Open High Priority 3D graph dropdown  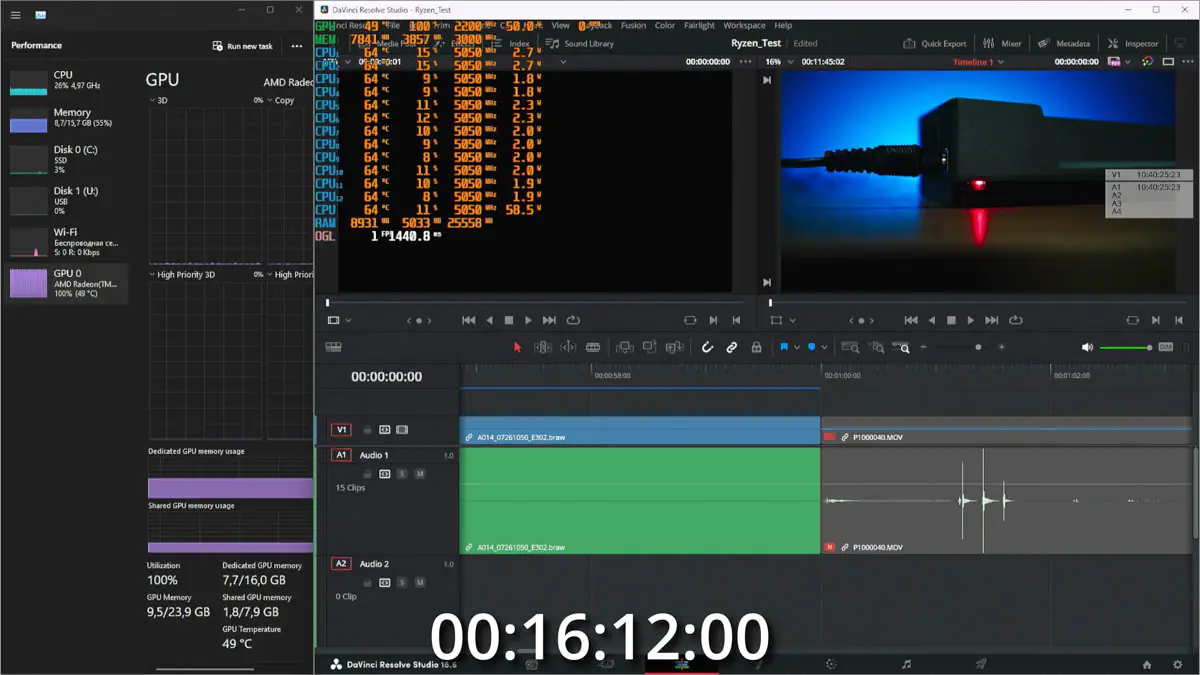[152, 274]
